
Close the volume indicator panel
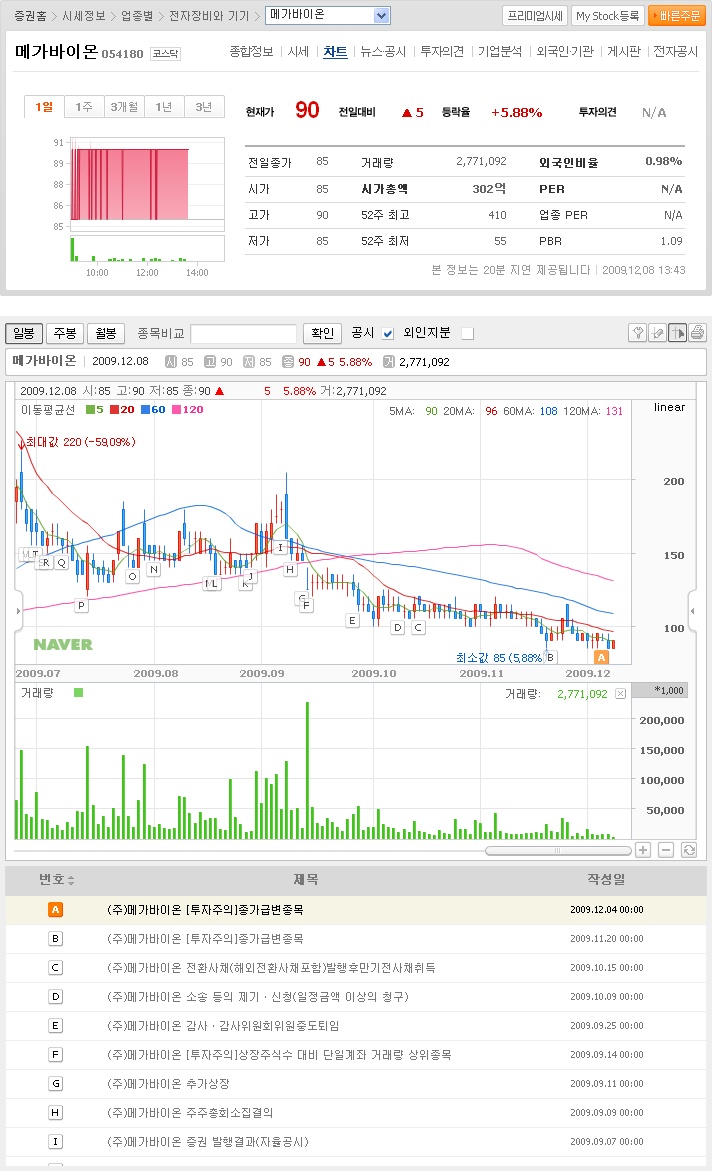(620, 694)
